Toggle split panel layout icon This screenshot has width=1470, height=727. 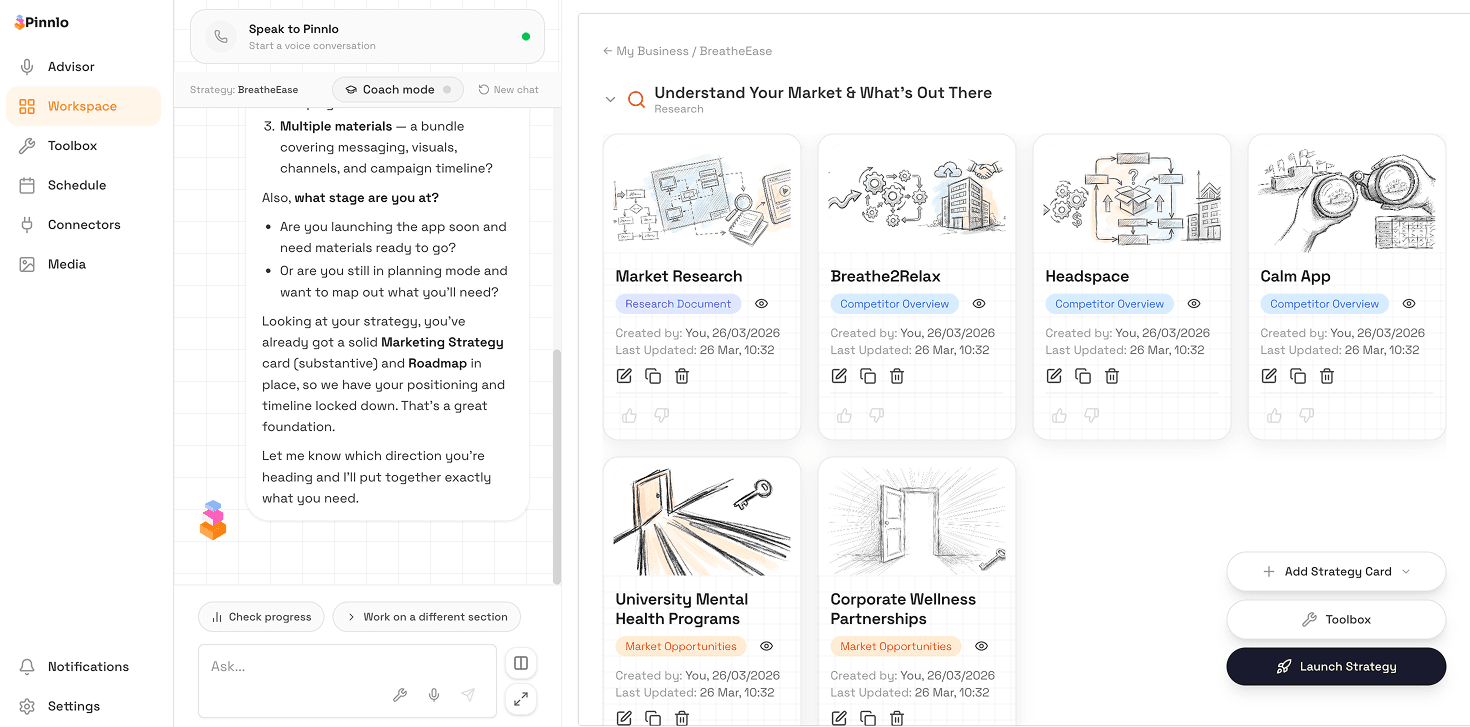pyautogui.click(x=521, y=663)
